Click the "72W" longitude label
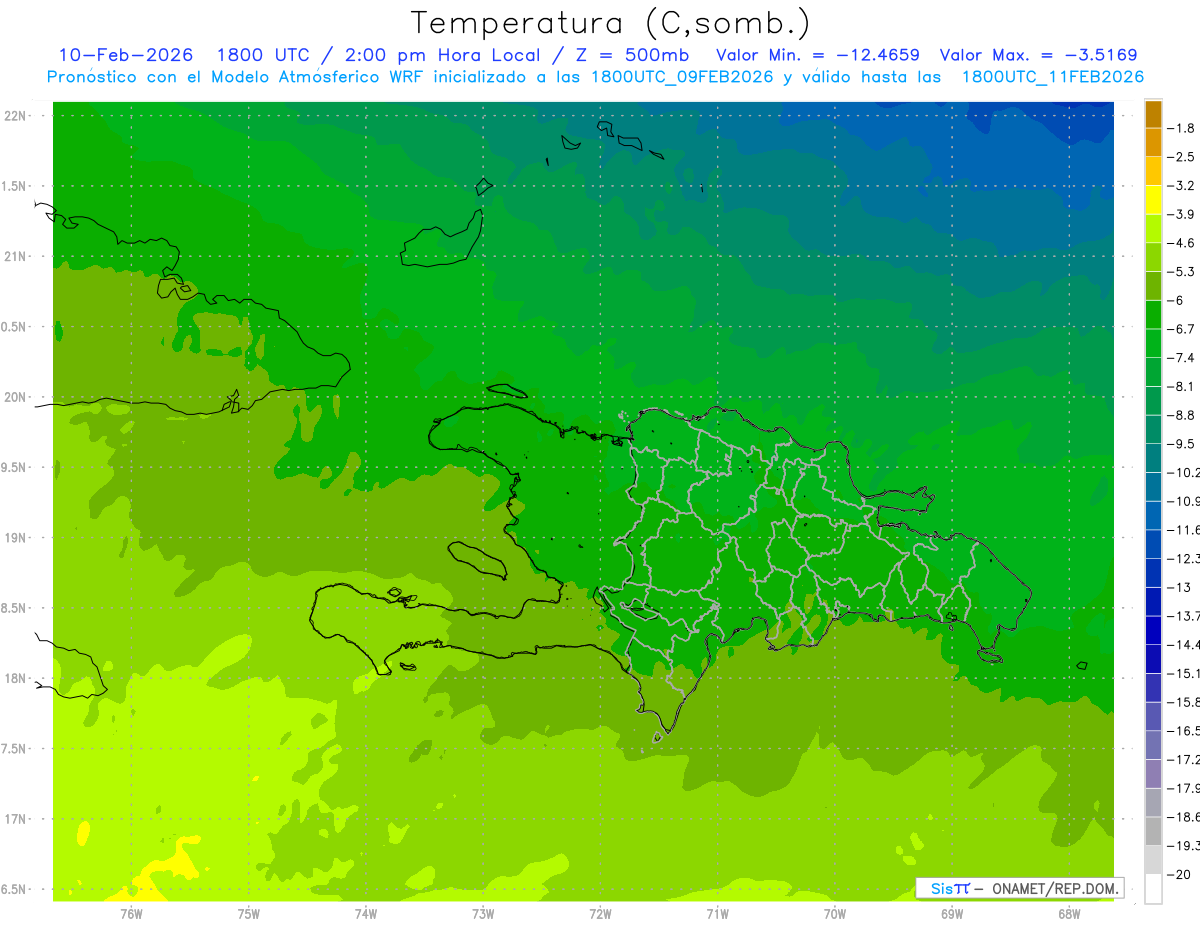This screenshot has height=927, width=1200. click(600, 913)
